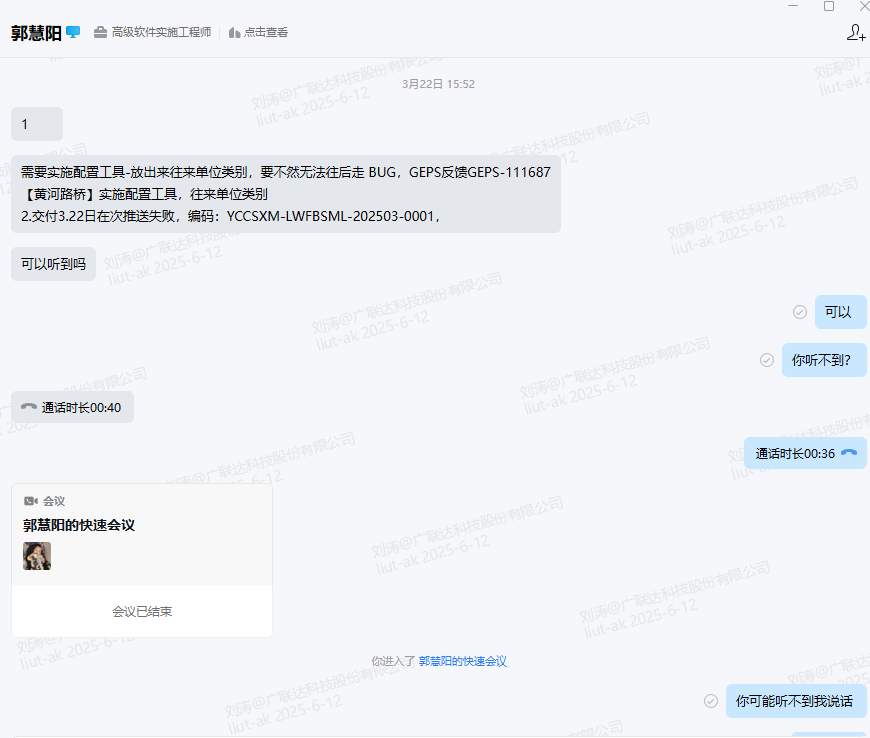Click read-status check beside 你可能听不到我说话

(711, 701)
